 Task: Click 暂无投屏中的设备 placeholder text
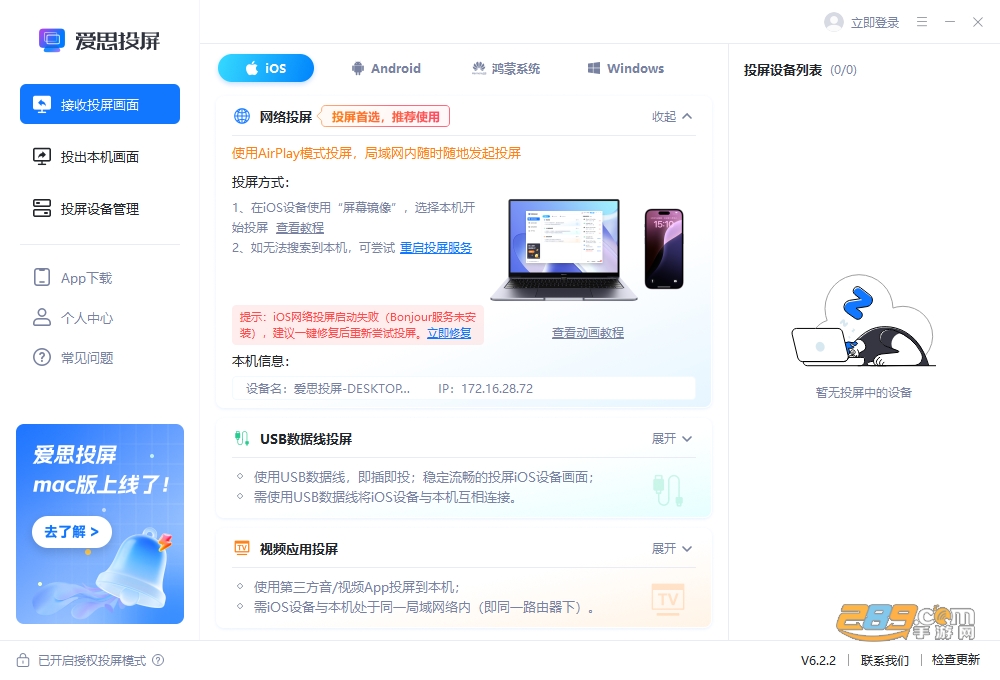pyautogui.click(x=864, y=392)
